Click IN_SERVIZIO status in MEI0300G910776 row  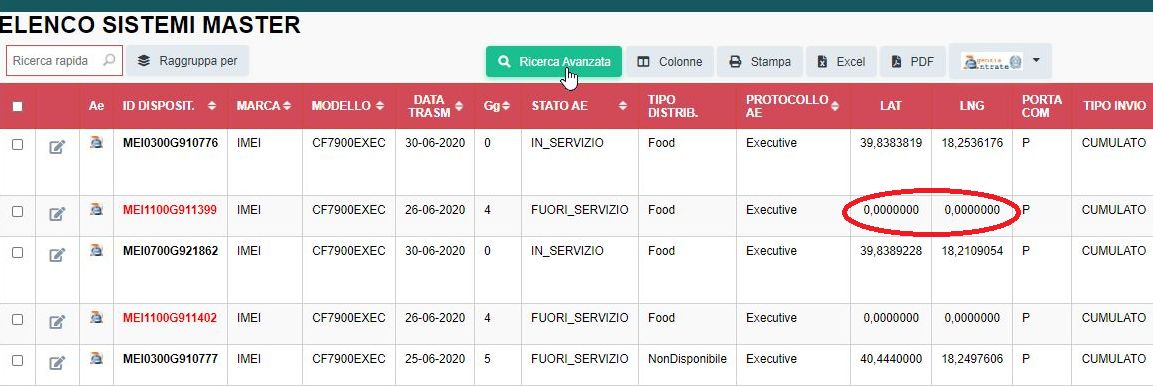pos(567,143)
